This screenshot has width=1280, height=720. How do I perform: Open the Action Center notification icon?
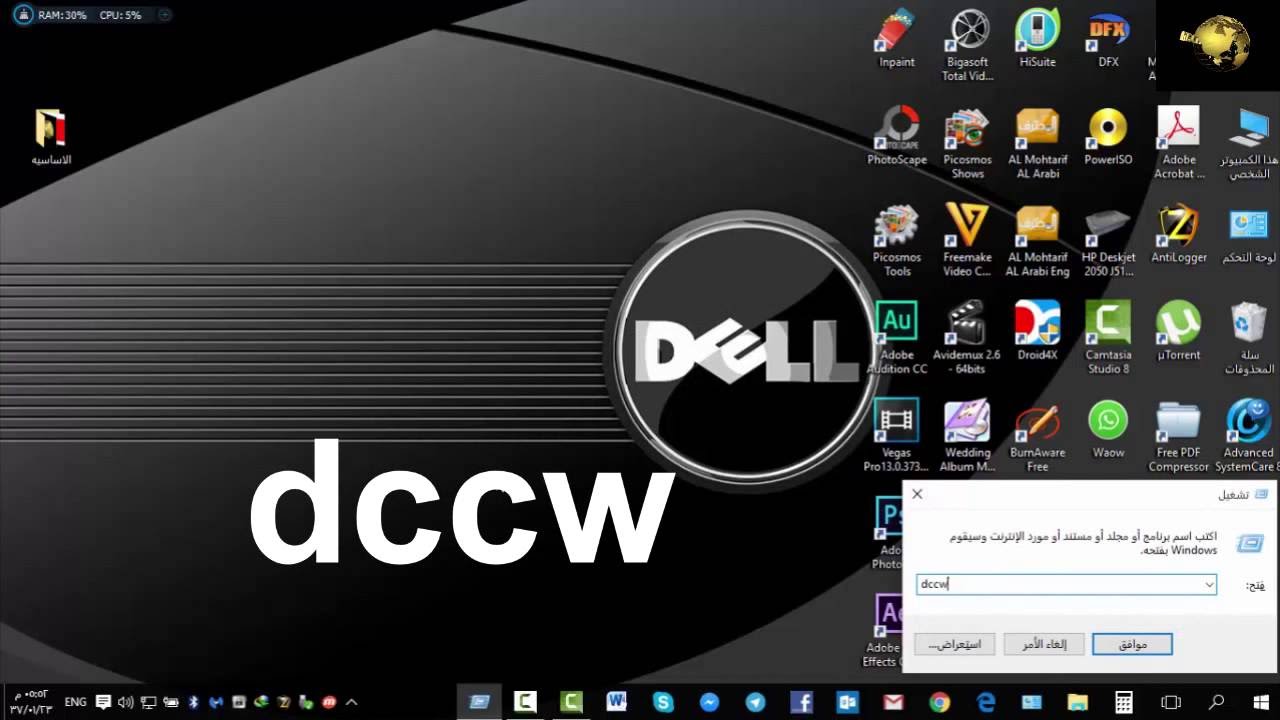click(103, 702)
